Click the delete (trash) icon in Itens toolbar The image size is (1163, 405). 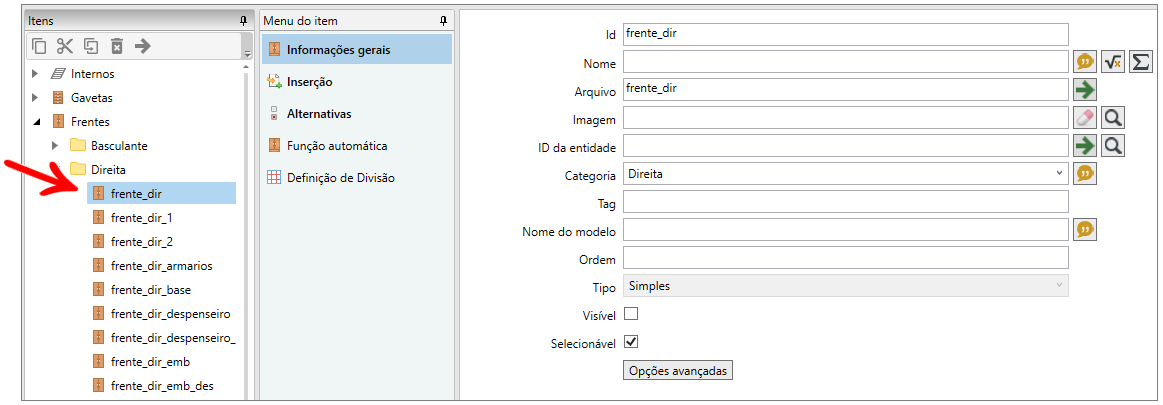pos(117,45)
